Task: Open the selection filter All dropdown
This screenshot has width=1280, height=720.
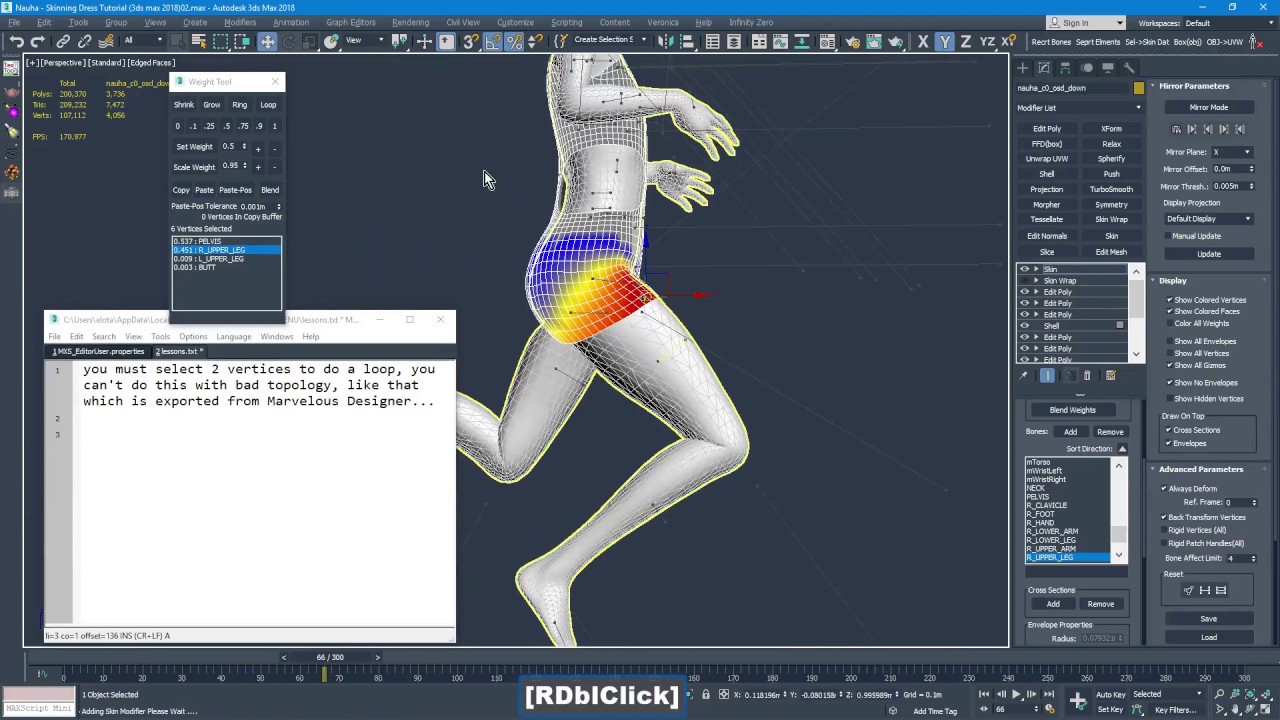Action: [143, 41]
